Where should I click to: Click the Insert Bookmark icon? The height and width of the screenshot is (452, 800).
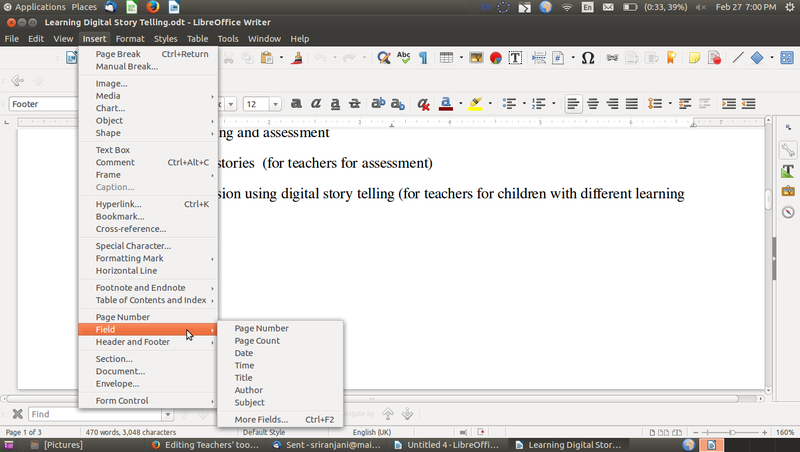(x=671, y=58)
